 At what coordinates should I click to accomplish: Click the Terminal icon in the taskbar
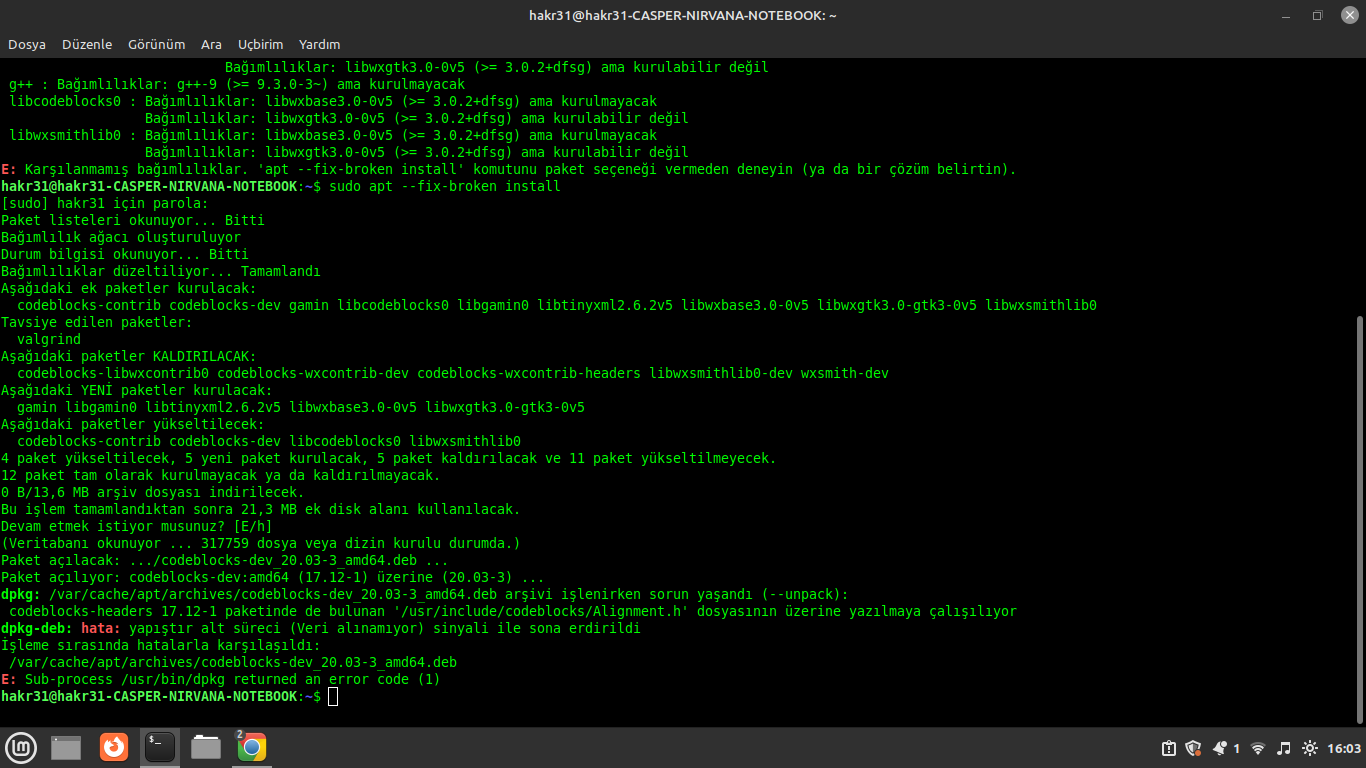[160, 747]
